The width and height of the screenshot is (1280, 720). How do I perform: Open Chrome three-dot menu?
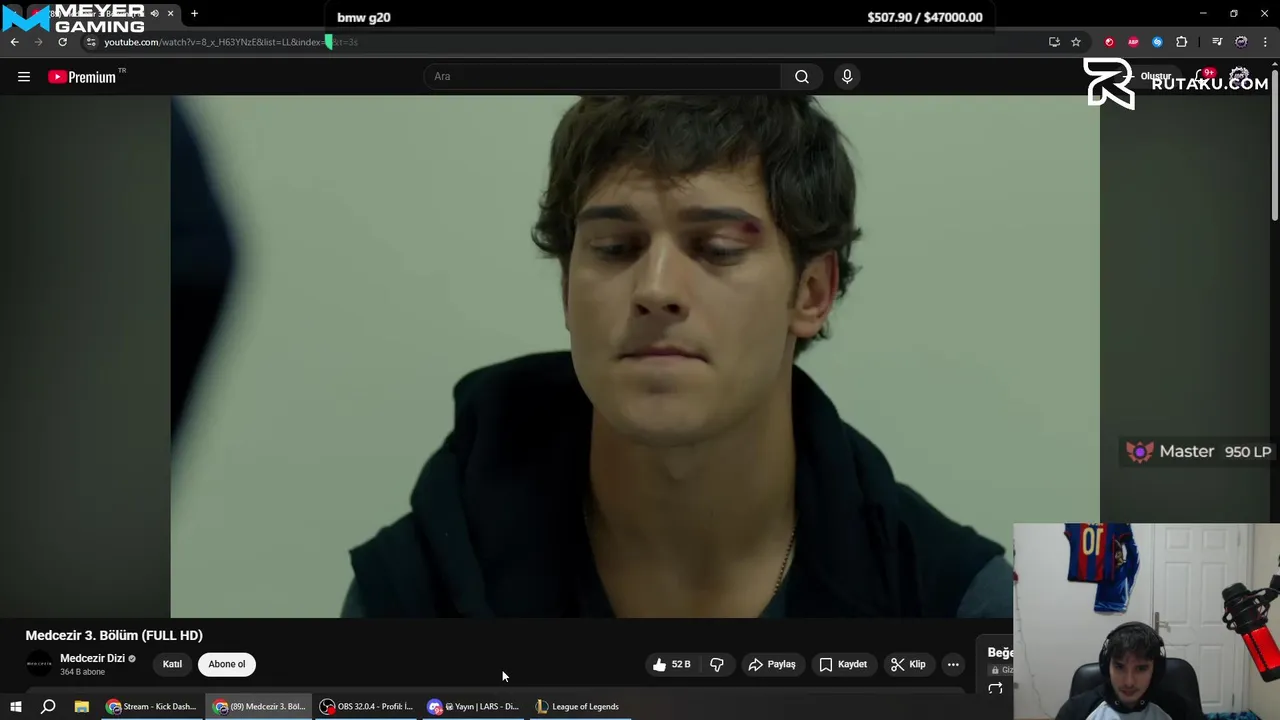pos(1266,42)
